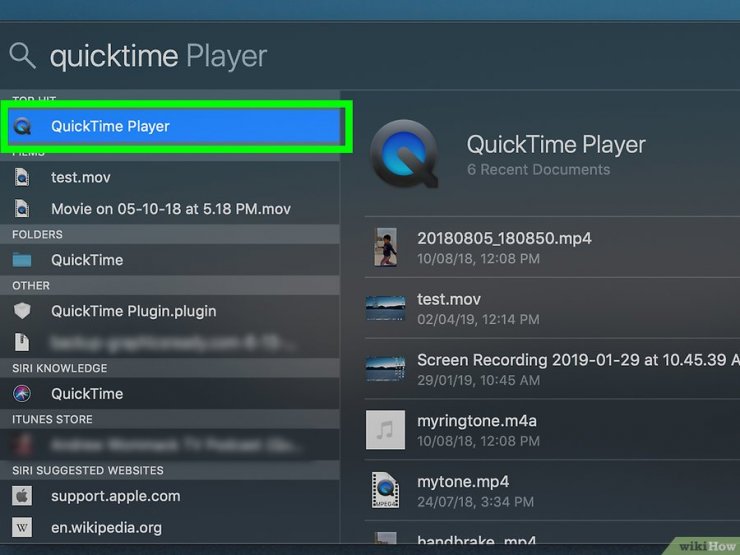Click the myringtone.m4a music note icon

pyautogui.click(x=386, y=429)
